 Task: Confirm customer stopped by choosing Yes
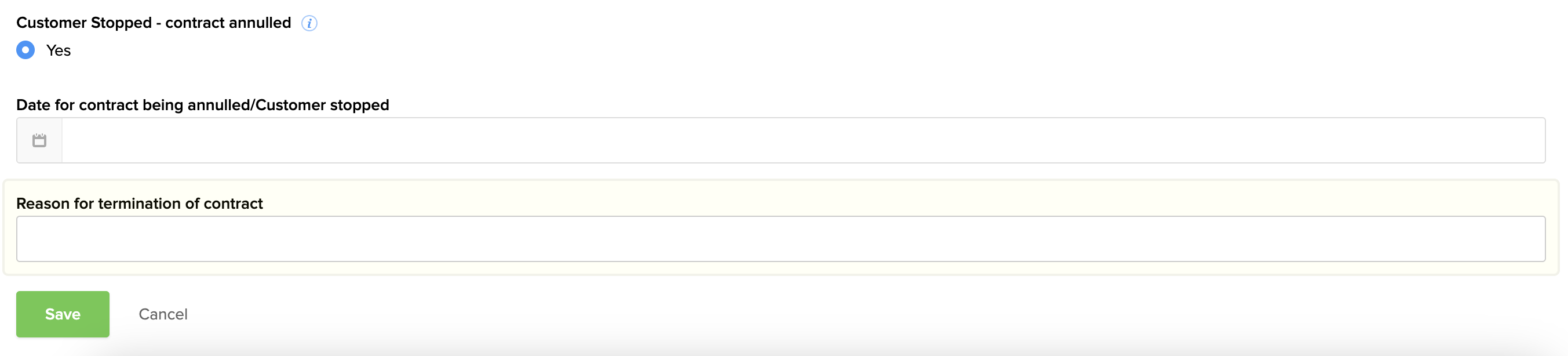point(25,50)
